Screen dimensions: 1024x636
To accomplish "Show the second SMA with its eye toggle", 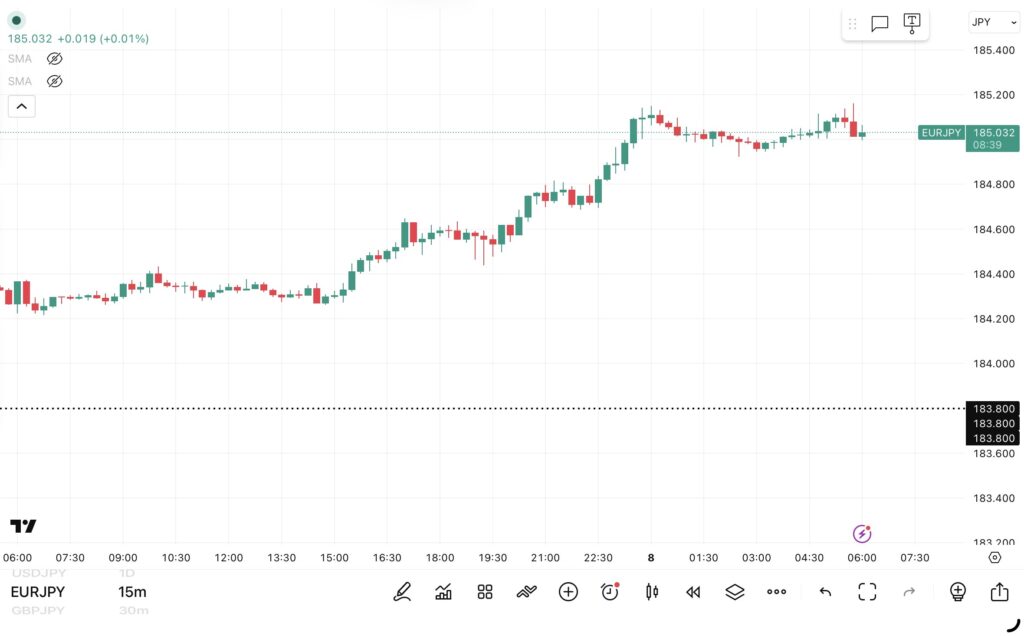I will point(54,81).
